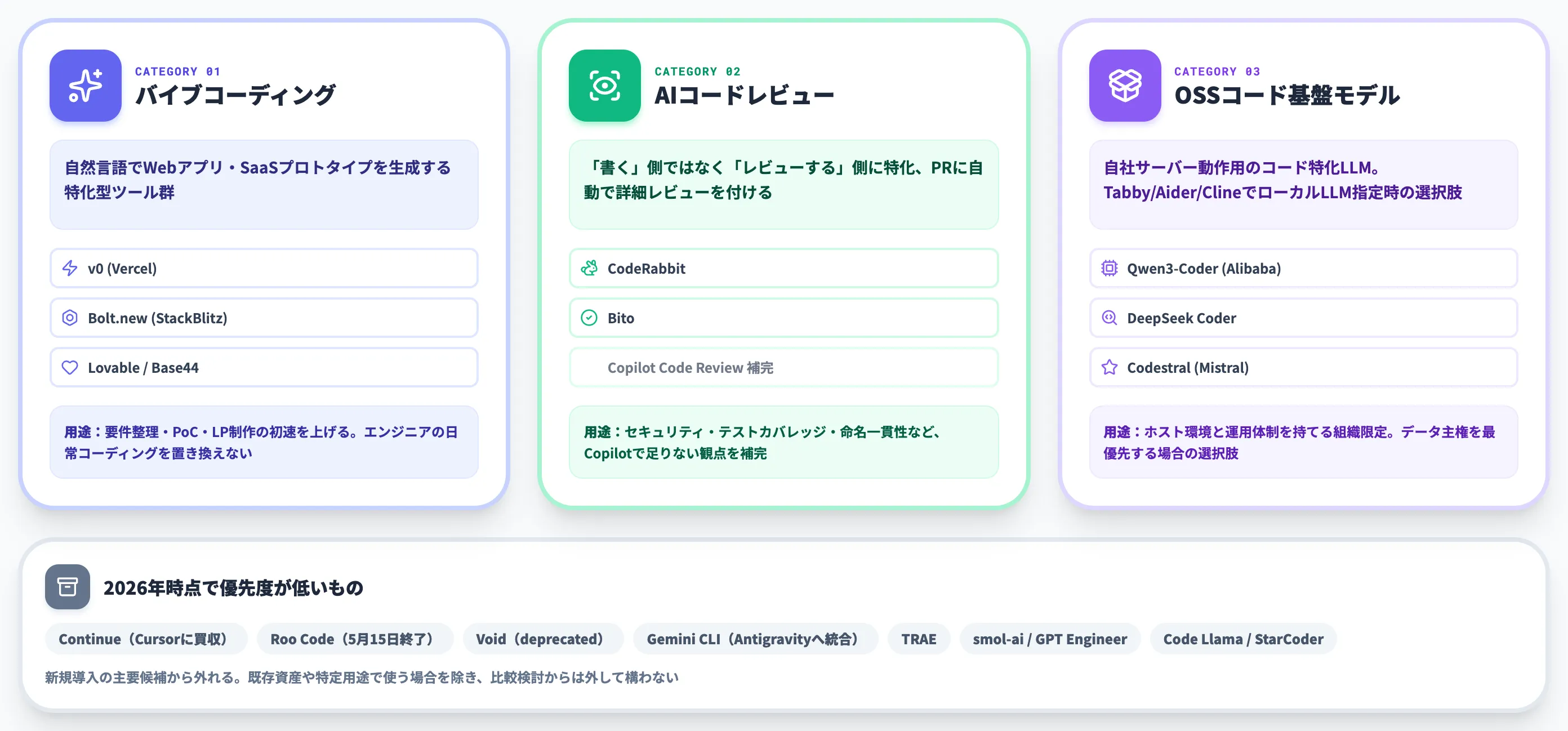Click the usage note starting 用途：ホスト環境
1568x731 pixels.
1303,442
